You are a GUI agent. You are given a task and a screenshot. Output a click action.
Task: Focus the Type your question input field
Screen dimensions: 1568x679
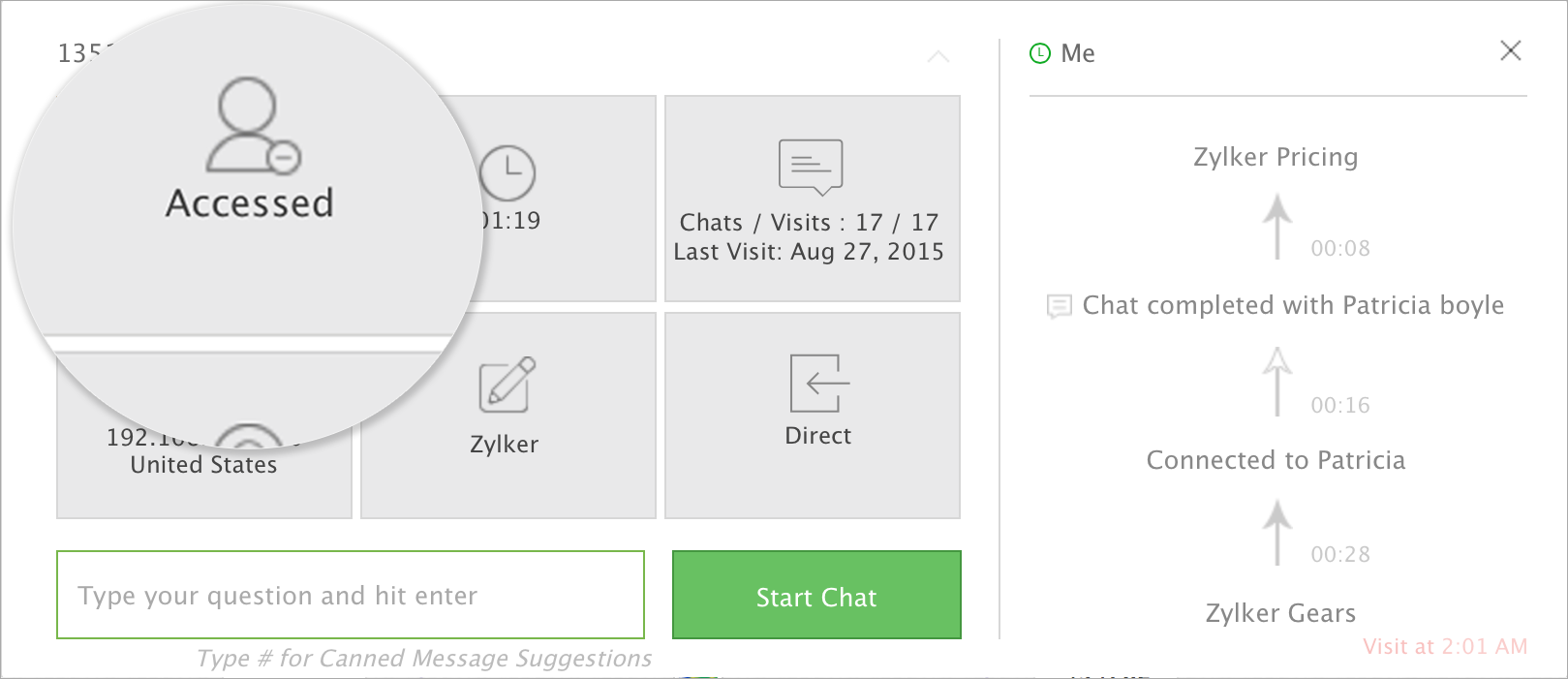pos(351,595)
